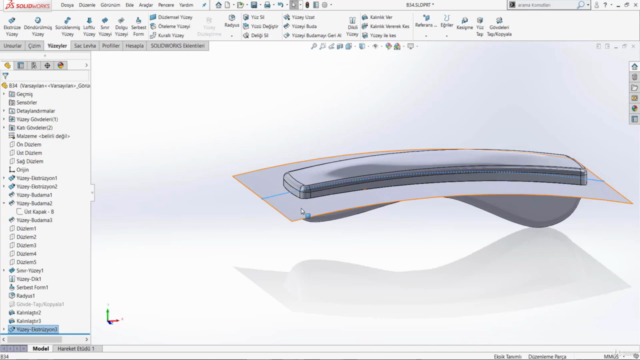Select the Döndürülmüş Yüzey tool
This screenshot has height=360, width=640.
click(38, 27)
